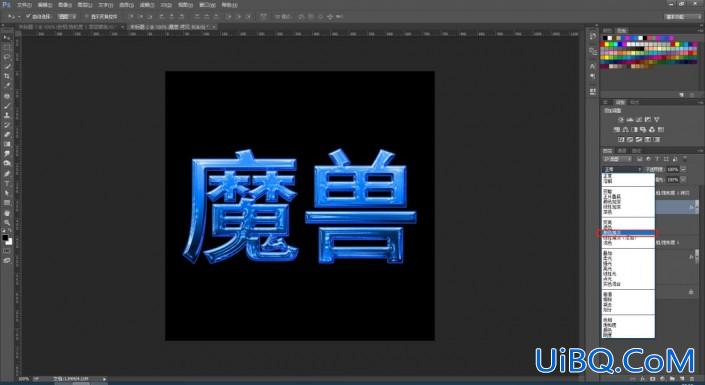
Task: Open the workspace switcher dropdown
Action: pyautogui.click(x=682, y=17)
